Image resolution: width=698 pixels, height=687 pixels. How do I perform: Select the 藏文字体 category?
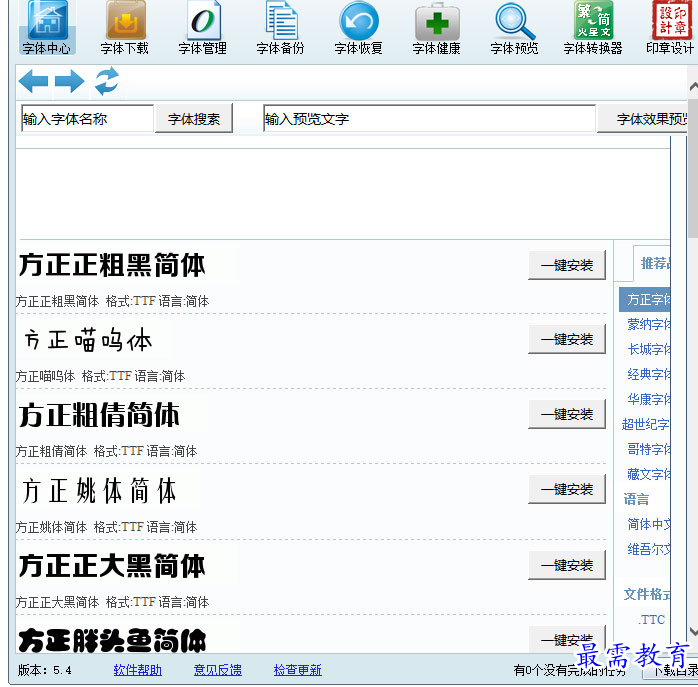(x=648, y=474)
